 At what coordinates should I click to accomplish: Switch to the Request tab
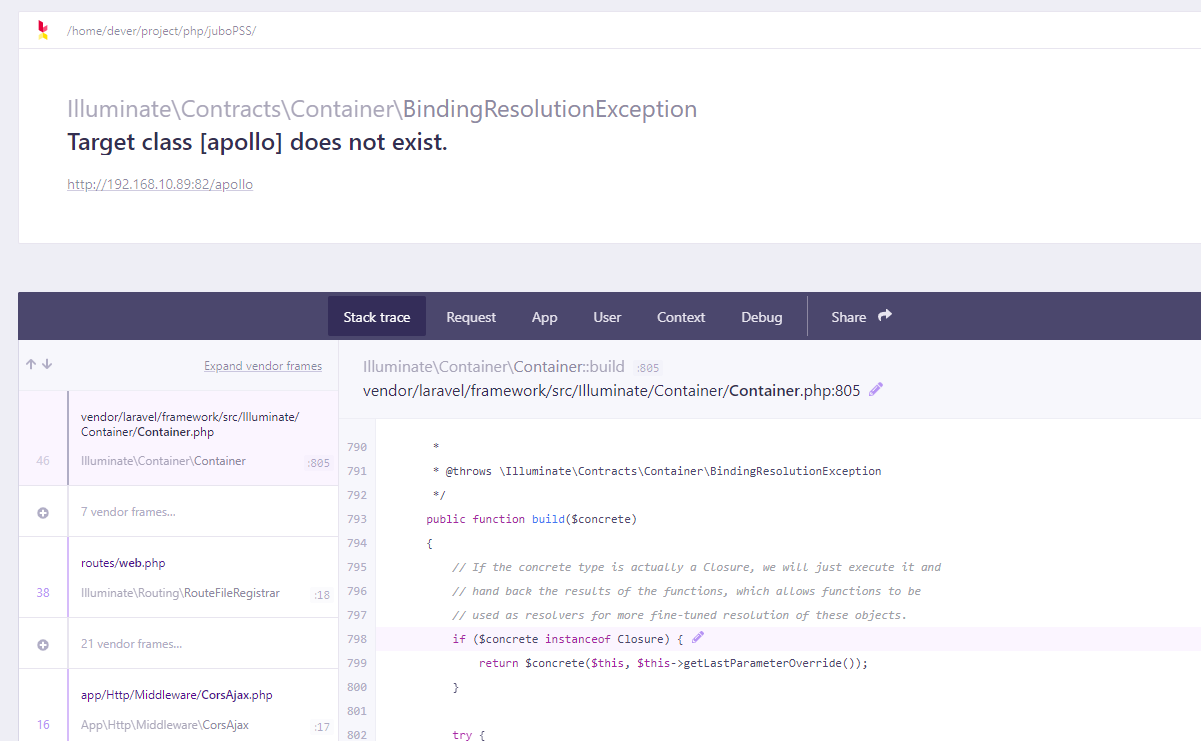click(470, 317)
